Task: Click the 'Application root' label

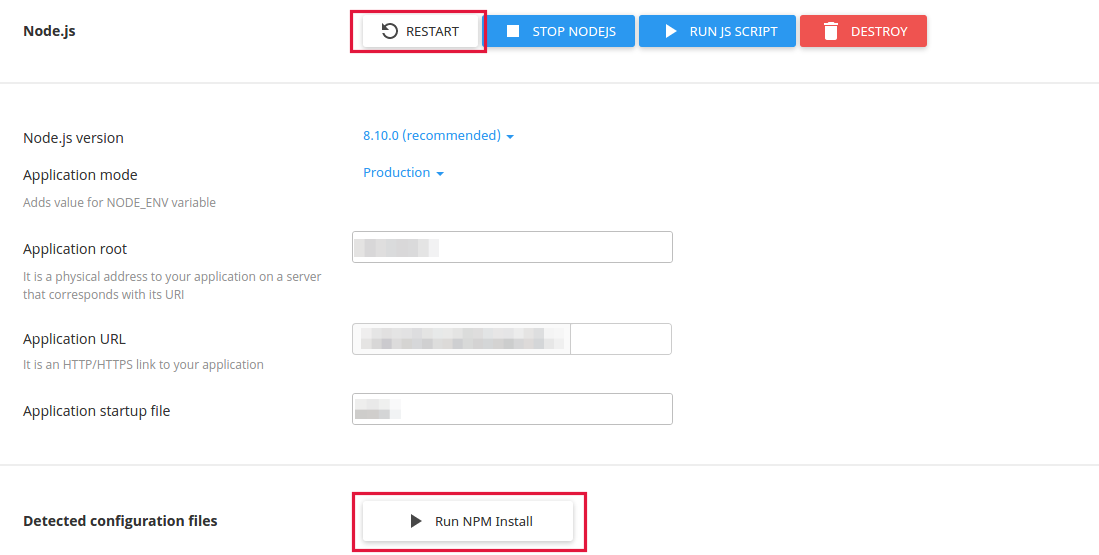Action: (75, 249)
